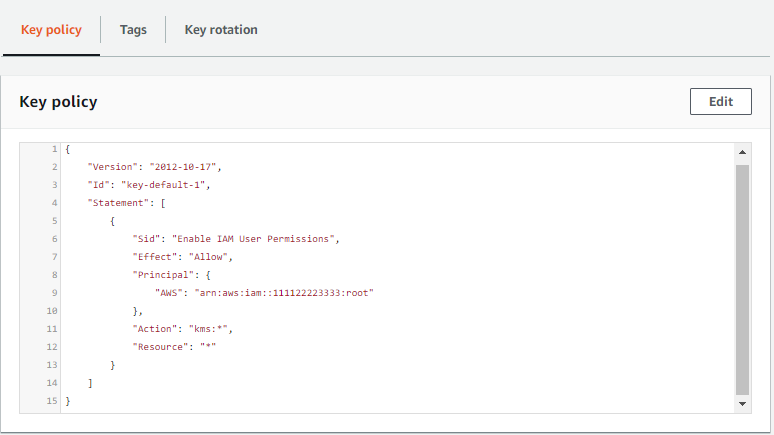Image resolution: width=774 pixels, height=435 pixels.
Task: Place cursor on the "Resource" line
Action: pyautogui.click(x=159, y=347)
